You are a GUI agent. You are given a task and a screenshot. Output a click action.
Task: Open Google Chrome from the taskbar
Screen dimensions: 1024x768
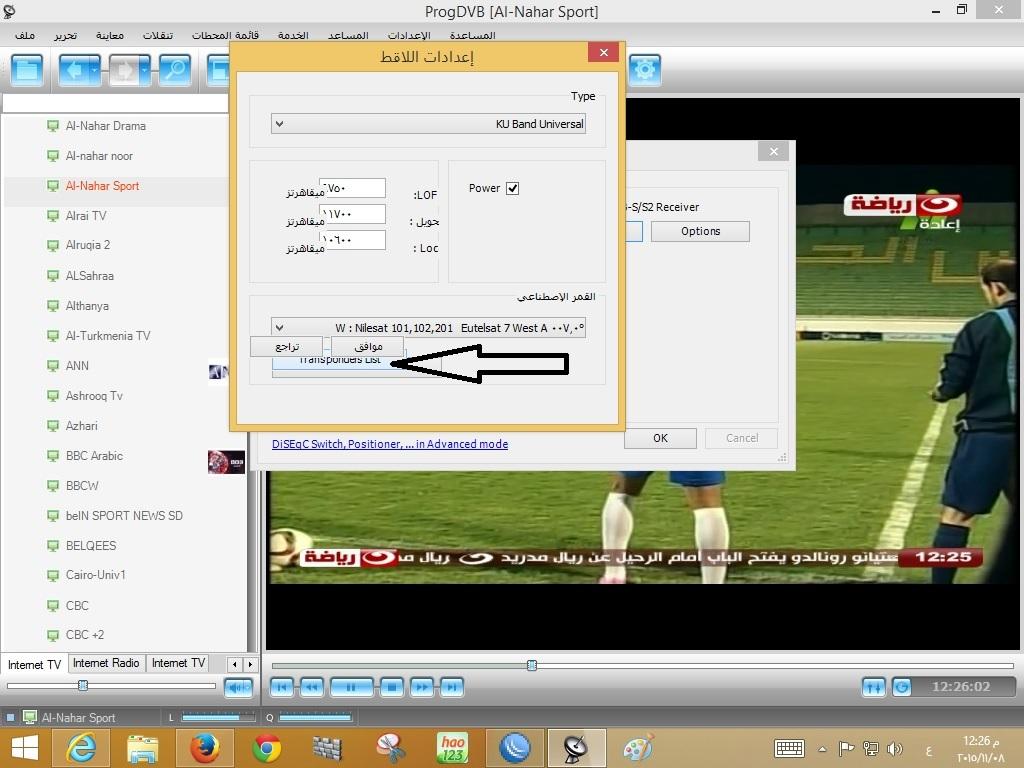point(266,748)
